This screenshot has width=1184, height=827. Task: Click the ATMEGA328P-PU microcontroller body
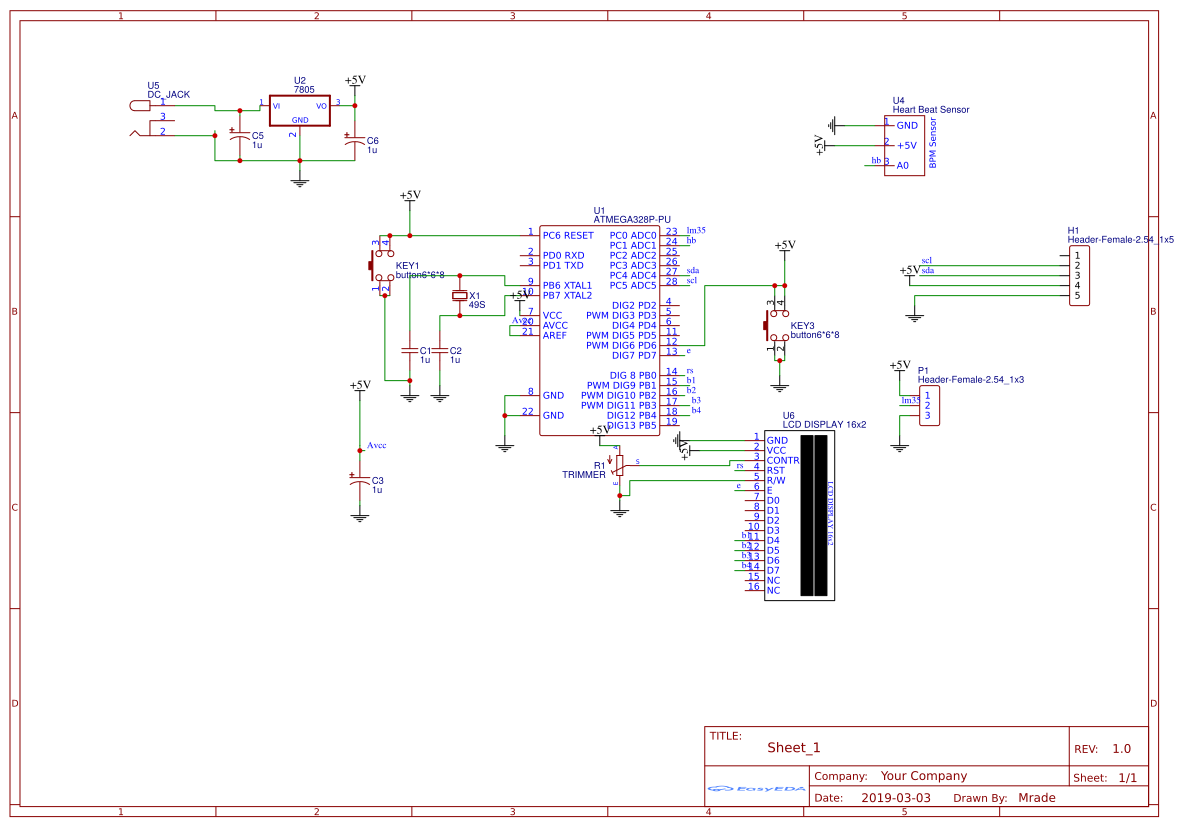pos(598,330)
